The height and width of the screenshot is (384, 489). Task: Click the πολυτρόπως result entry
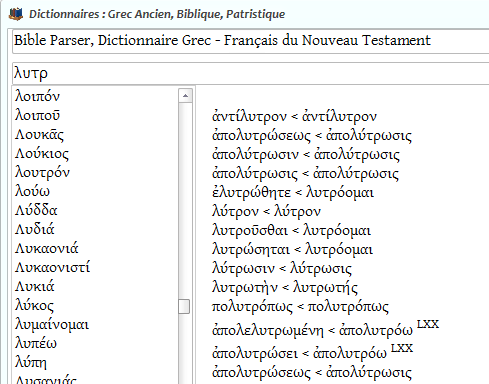[x=300, y=307]
